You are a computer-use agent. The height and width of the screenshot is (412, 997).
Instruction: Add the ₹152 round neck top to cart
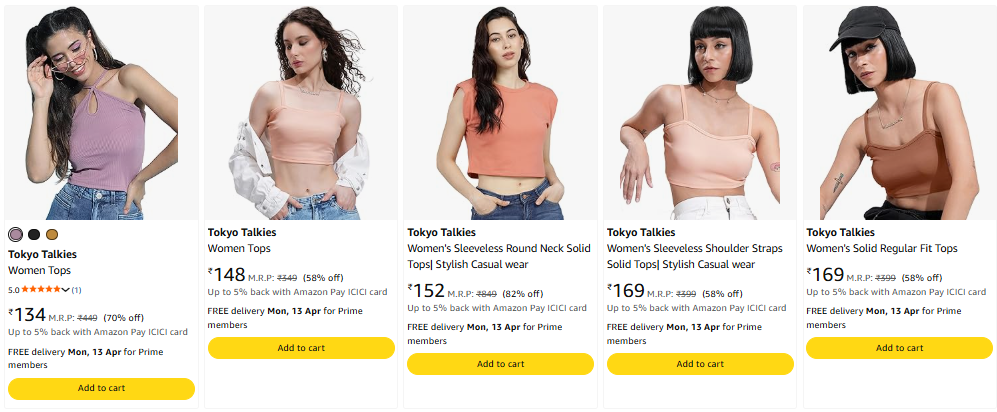click(500, 364)
